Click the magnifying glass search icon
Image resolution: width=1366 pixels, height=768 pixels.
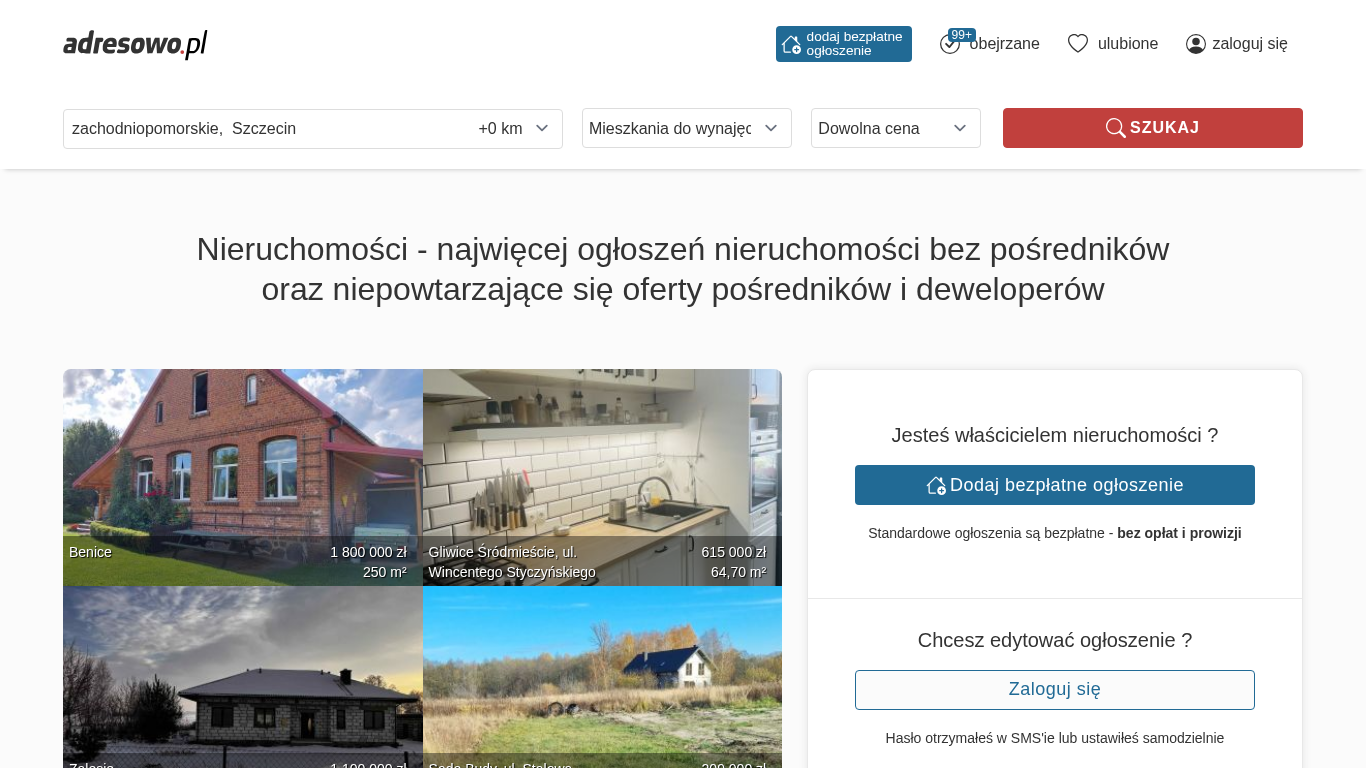(x=1115, y=128)
